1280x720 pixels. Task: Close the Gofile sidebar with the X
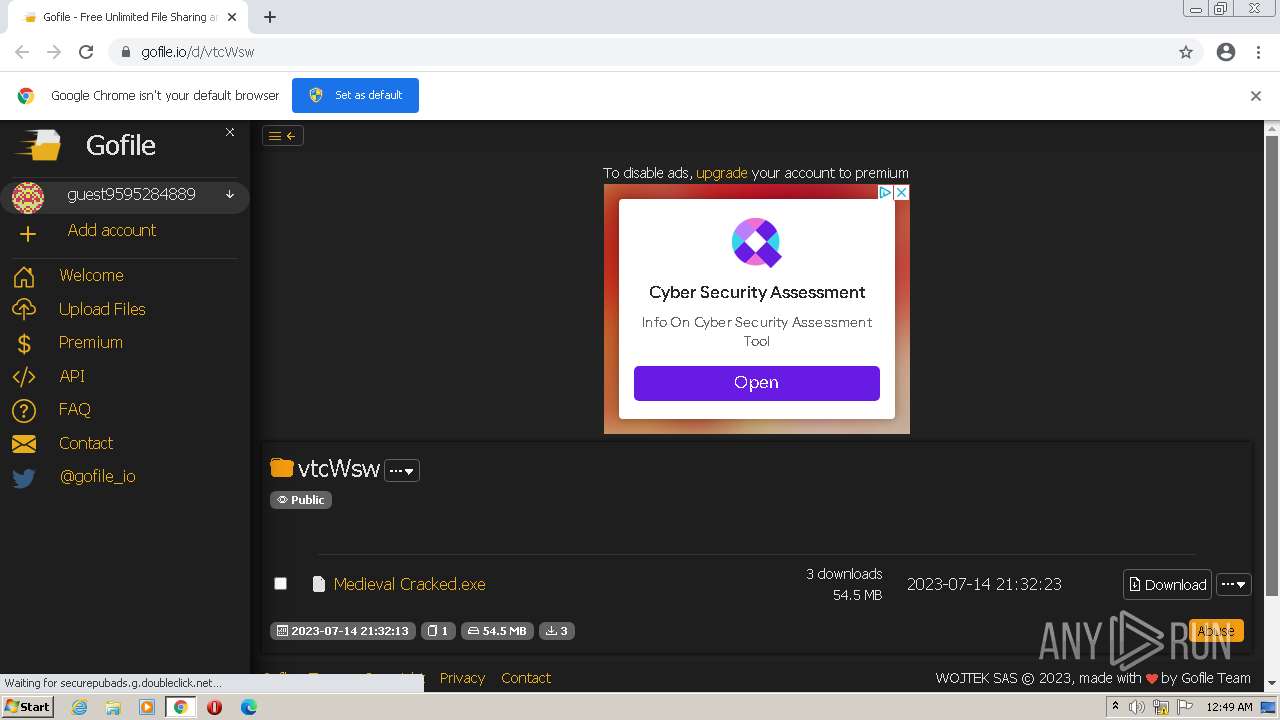pyautogui.click(x=230, y=132)
